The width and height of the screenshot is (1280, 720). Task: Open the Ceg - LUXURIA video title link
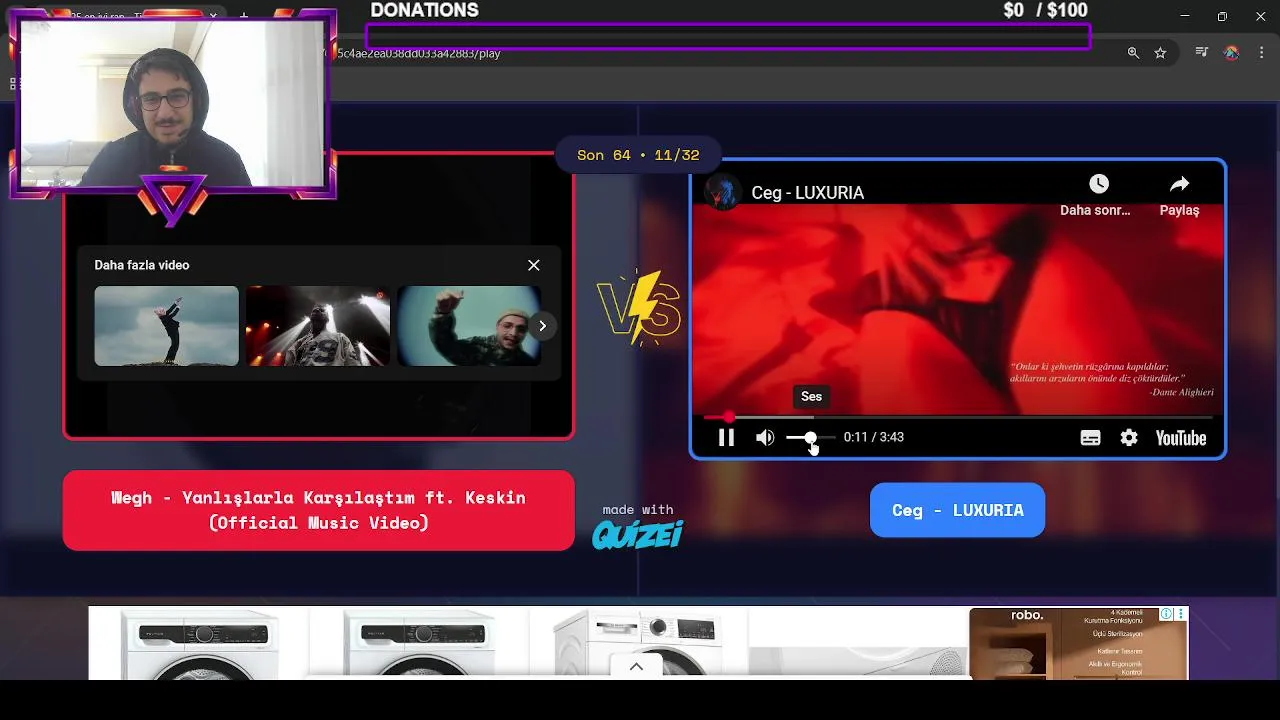coord(807,193)
